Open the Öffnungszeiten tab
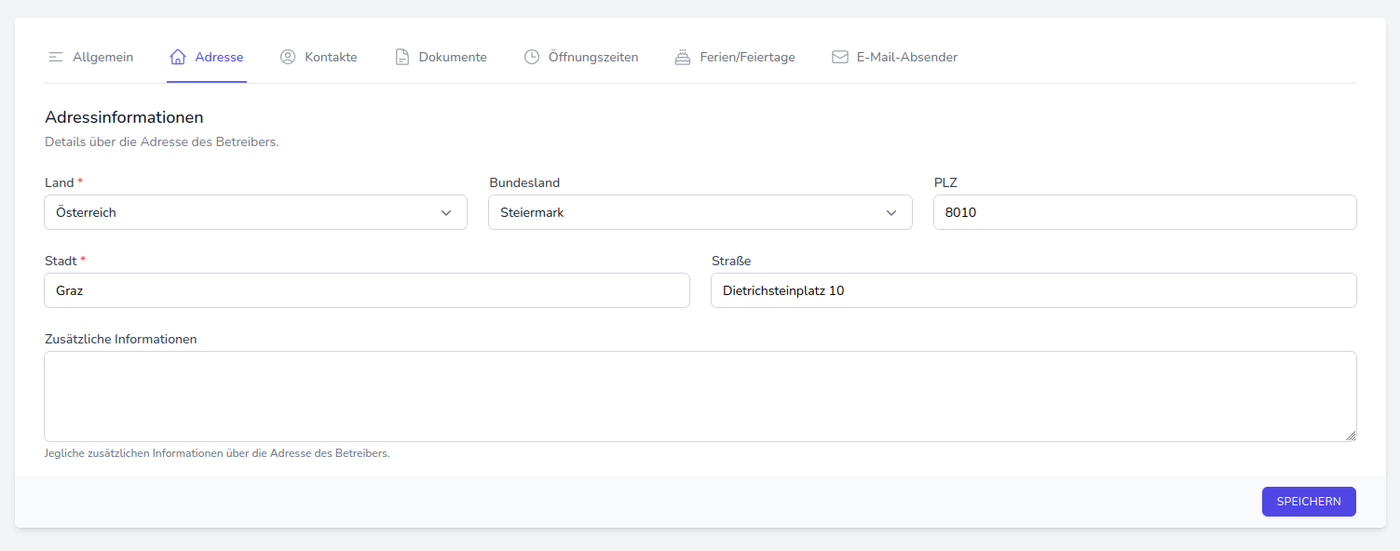 pos(592,57)
